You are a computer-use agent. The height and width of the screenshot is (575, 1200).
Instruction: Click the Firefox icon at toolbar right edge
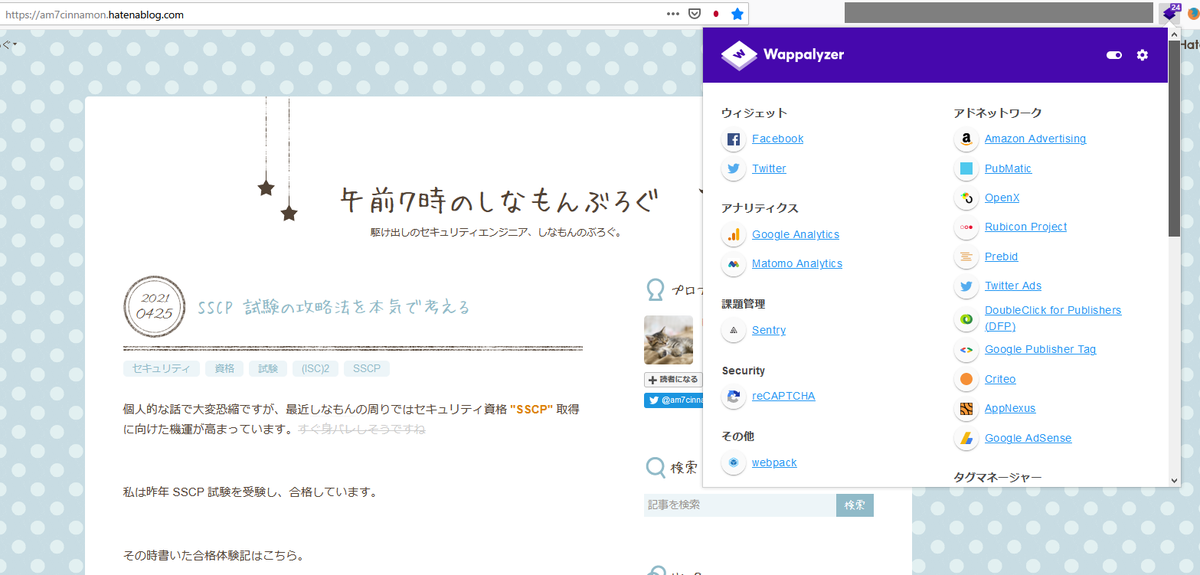click(1193, 14)
